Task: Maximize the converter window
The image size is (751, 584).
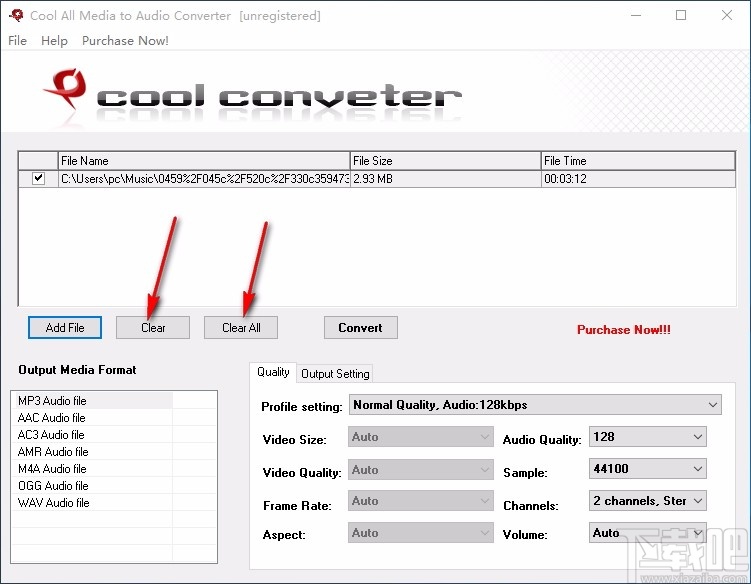Action: point(681,15)
